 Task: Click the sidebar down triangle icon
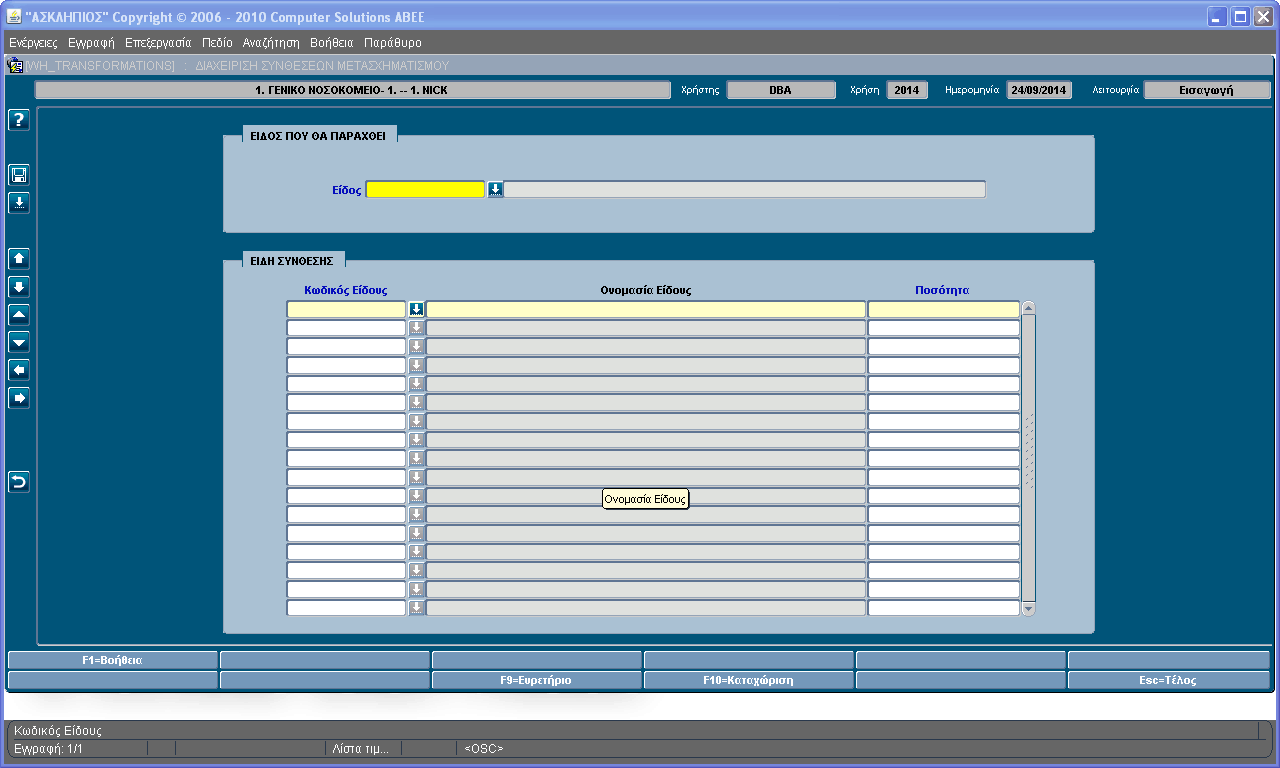coord(19,343)
